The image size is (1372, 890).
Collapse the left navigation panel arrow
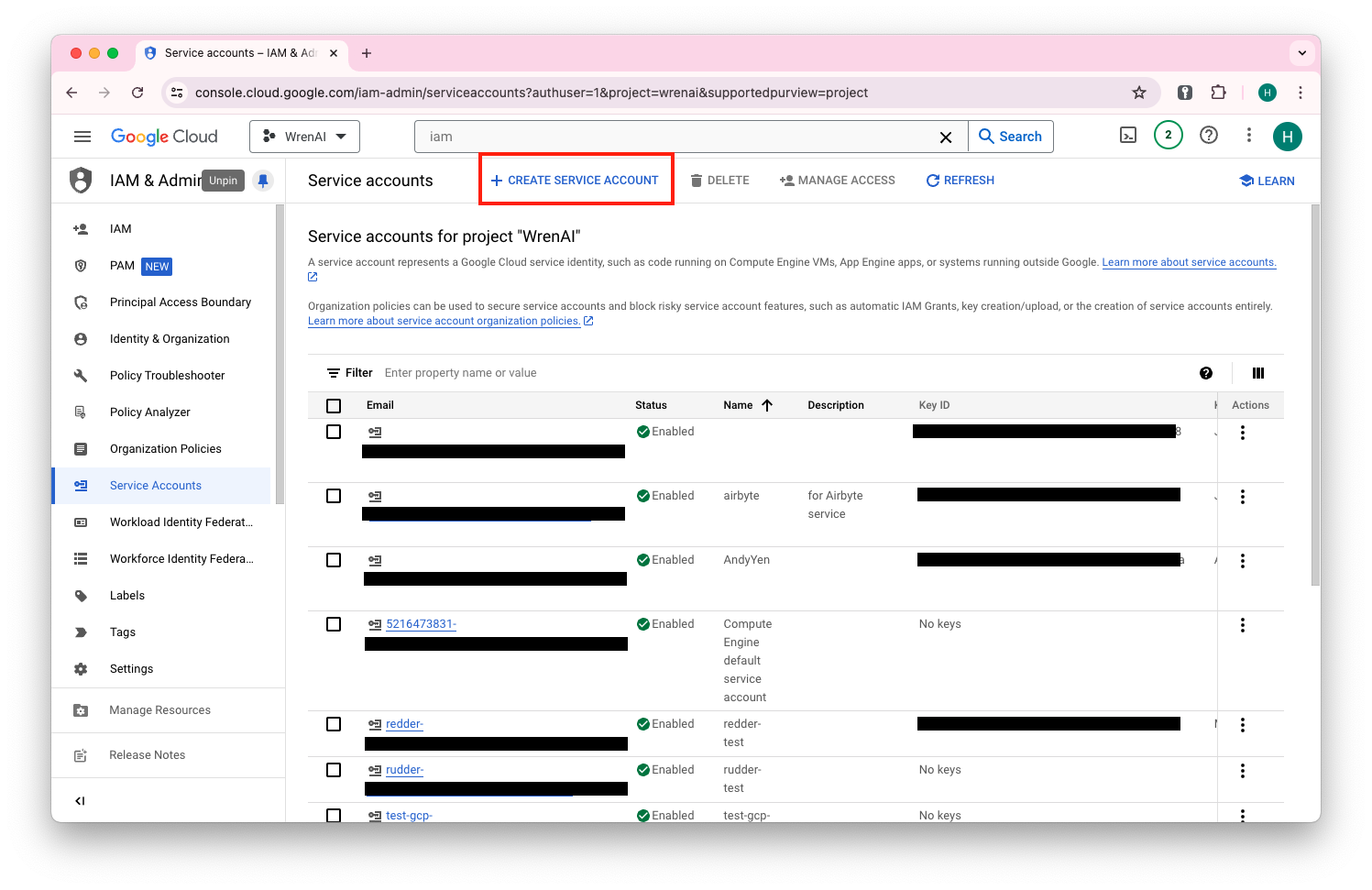80,800
